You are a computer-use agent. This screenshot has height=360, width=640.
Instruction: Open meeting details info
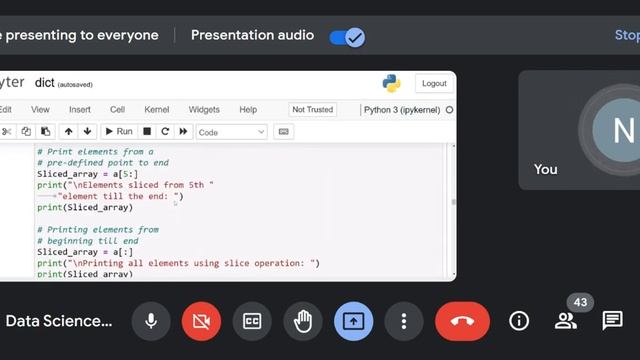pos(519,321)
